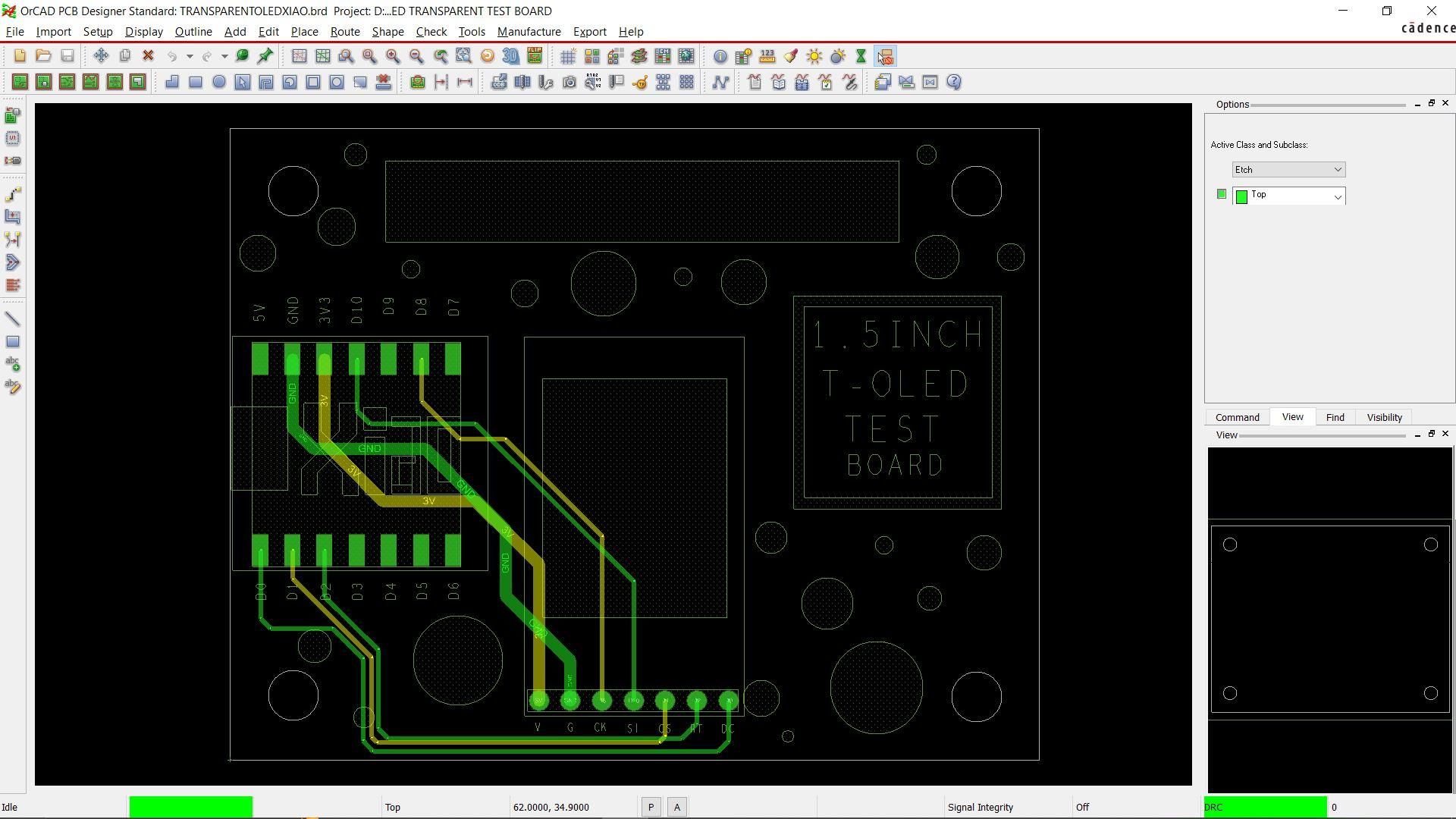
Task: Switch to the Visibility tab
Action: click(x=1385, y=418)
